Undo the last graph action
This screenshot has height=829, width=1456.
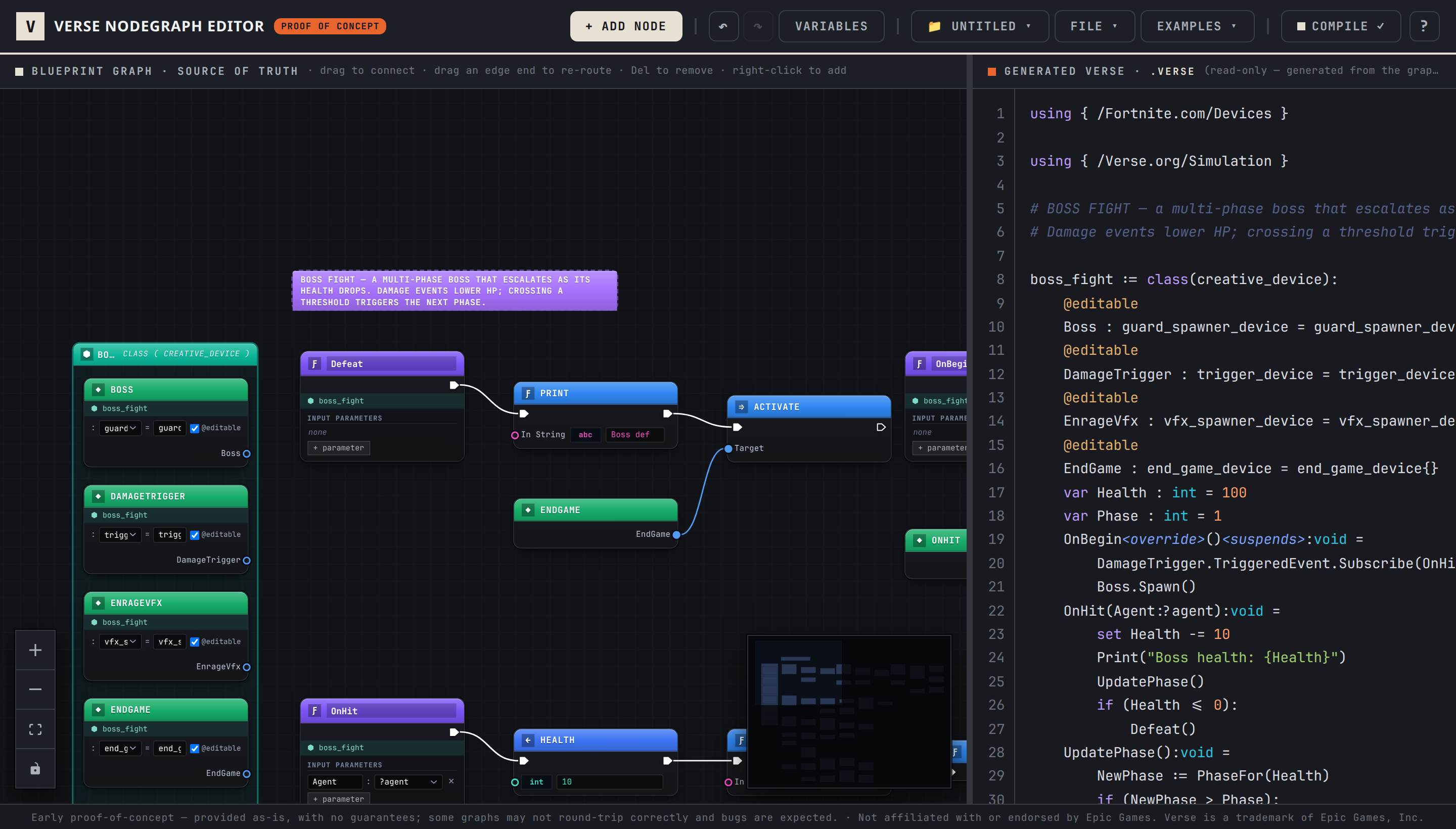pos(723,26)
